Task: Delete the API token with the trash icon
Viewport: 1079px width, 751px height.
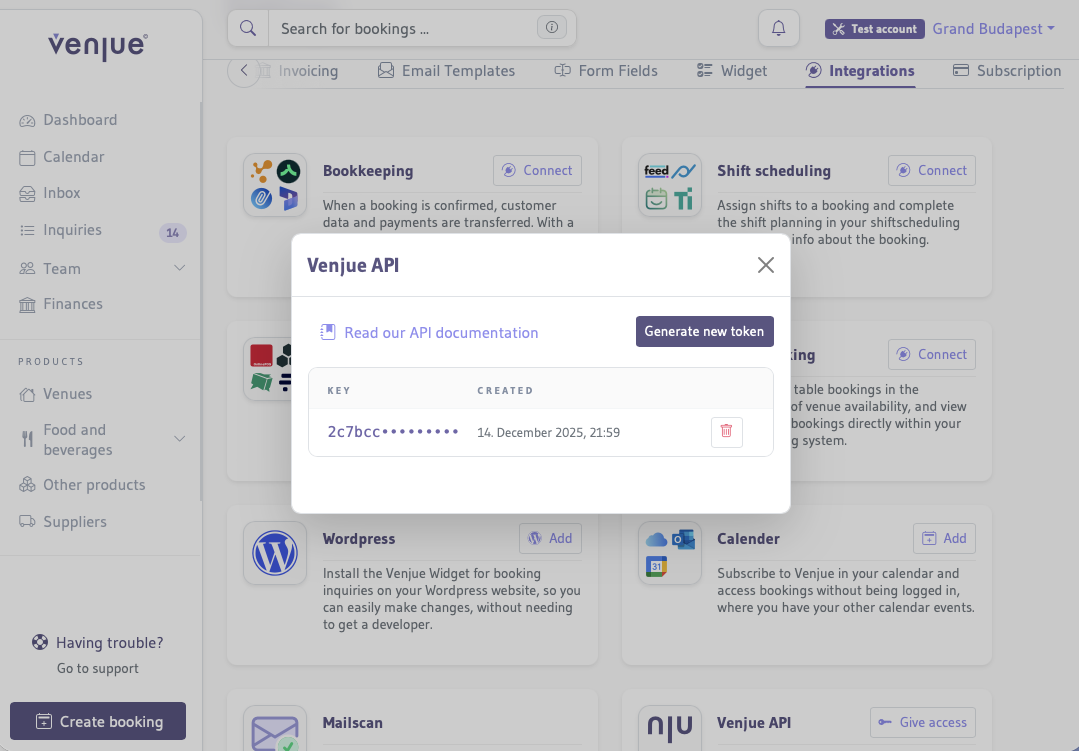Action: click(x=726, y=431)
